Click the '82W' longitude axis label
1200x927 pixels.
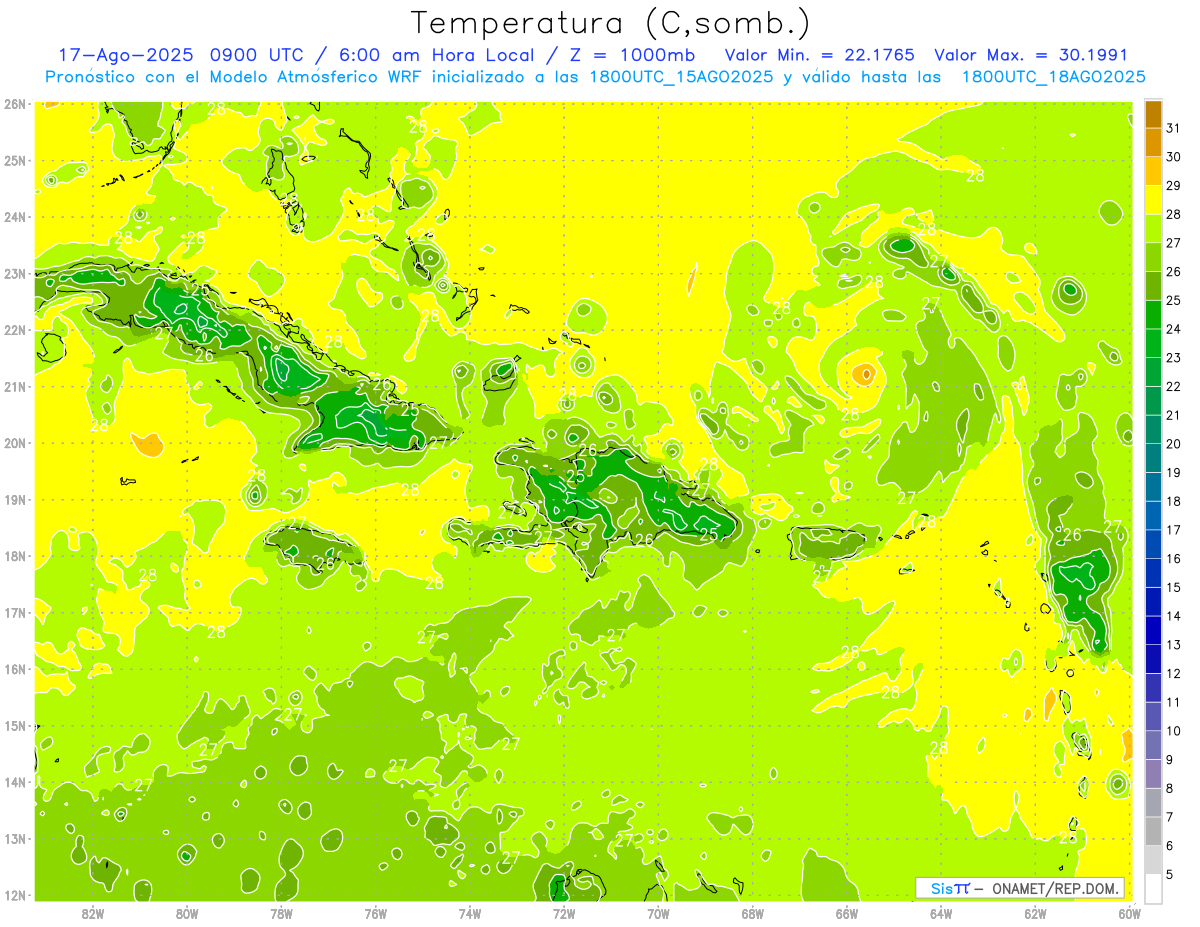coord(93,913)
